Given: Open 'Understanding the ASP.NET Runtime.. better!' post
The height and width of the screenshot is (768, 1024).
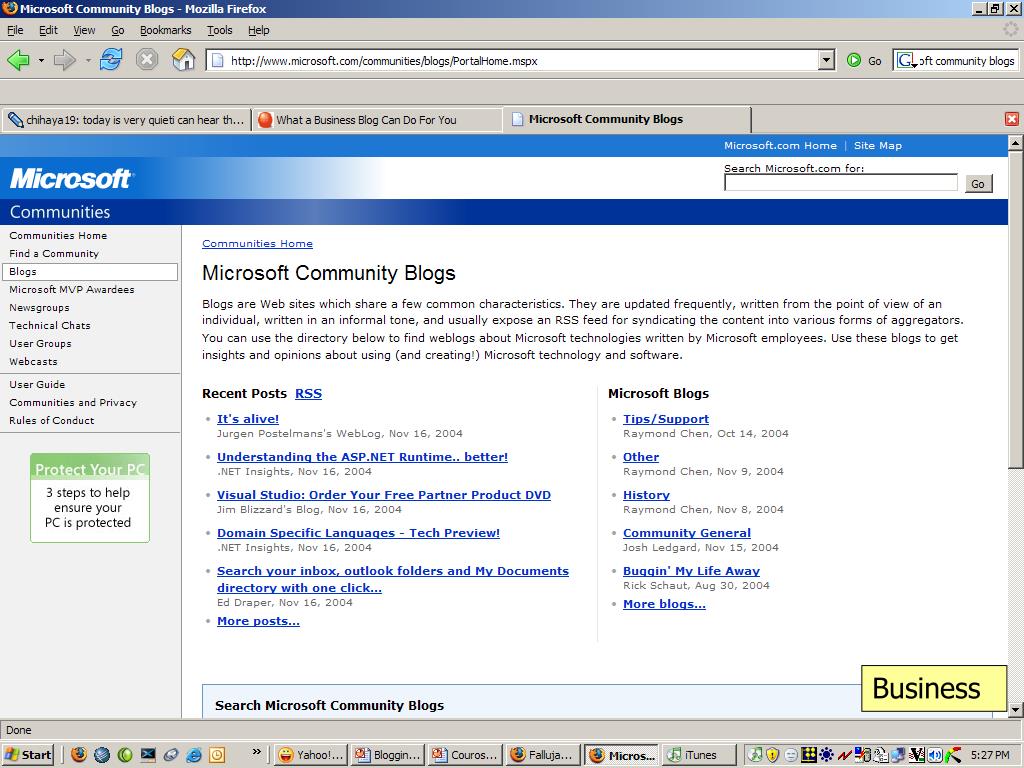Looking at the screenshot, I should point(362,457).
